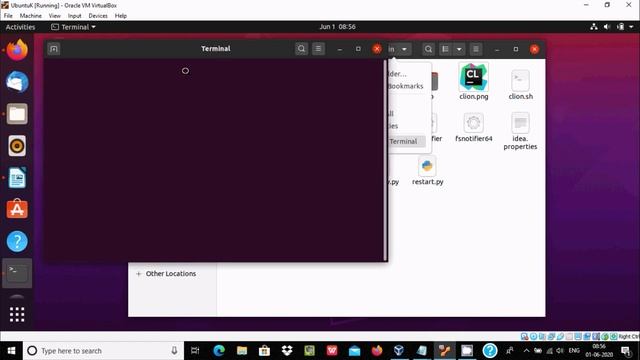Click the date and time in top bar

(x=338, y=27)
